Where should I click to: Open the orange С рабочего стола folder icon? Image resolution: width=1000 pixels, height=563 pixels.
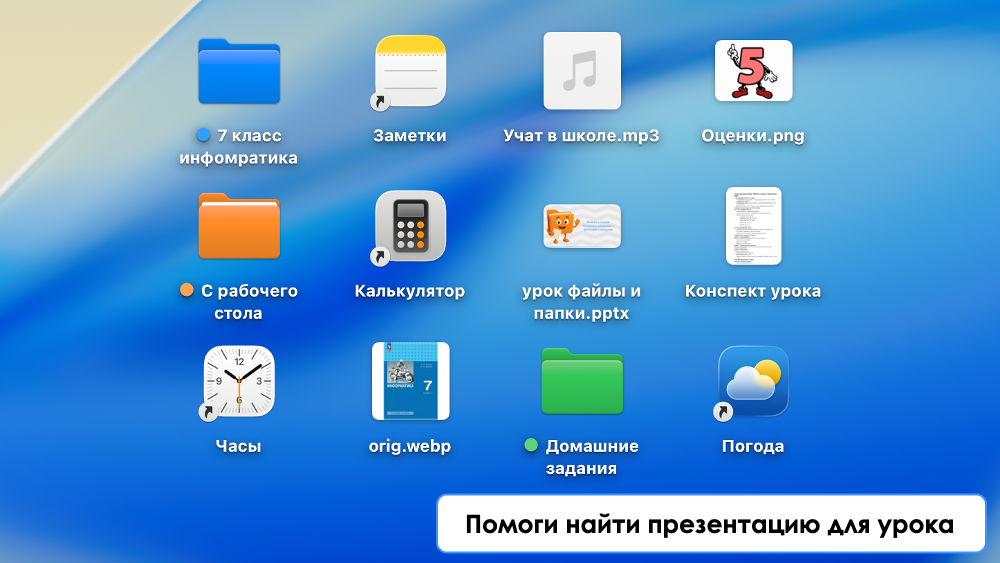click(x=239, y=226)
